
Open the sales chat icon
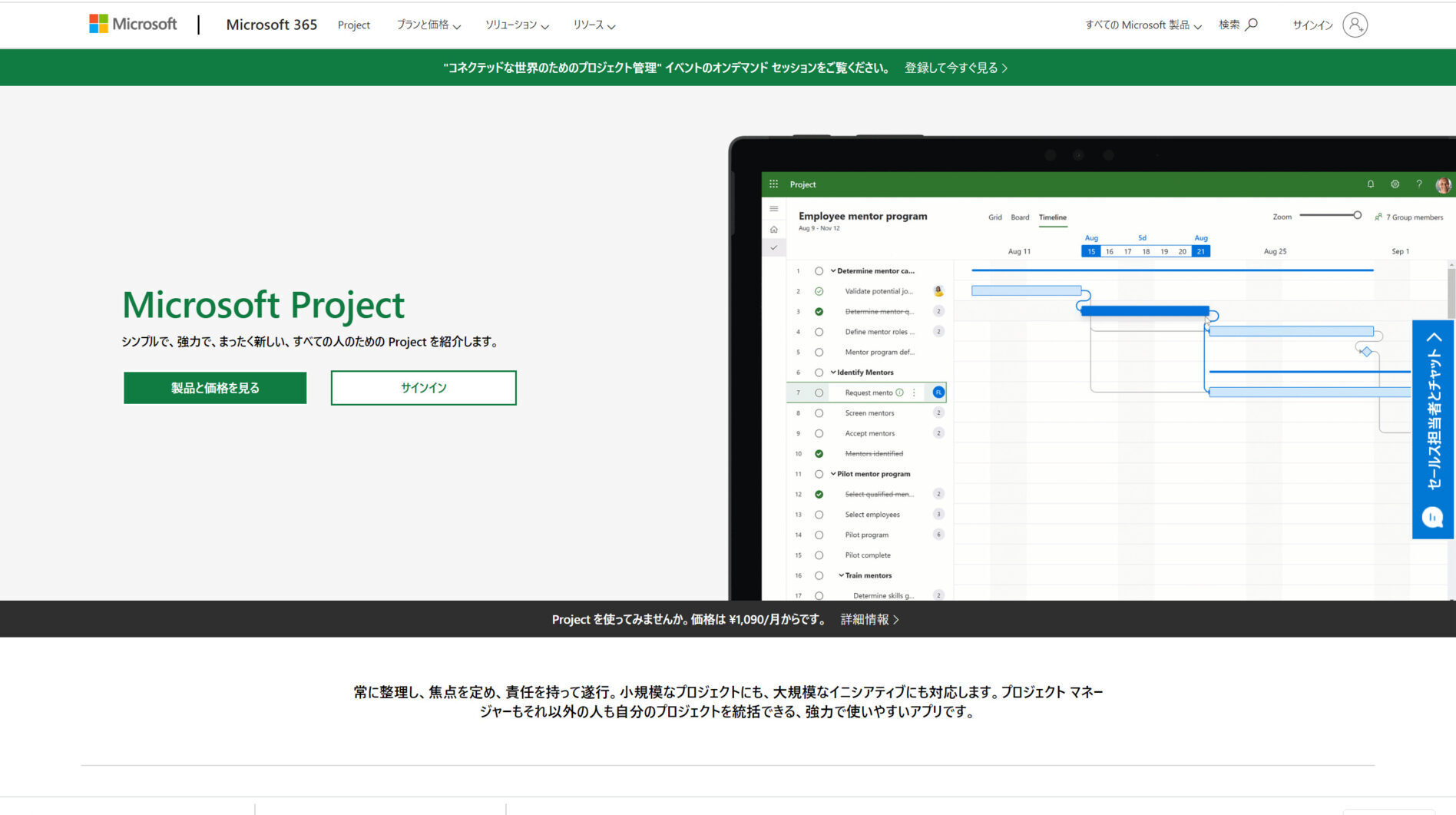pos(1431,517)
